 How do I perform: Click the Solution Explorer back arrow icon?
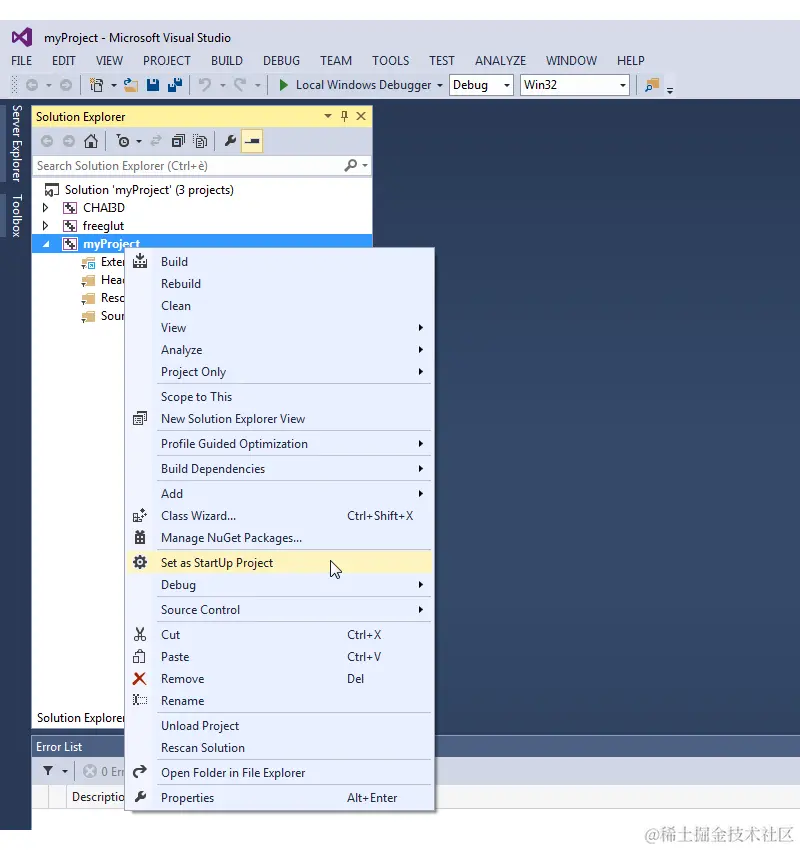coord(47,141)
